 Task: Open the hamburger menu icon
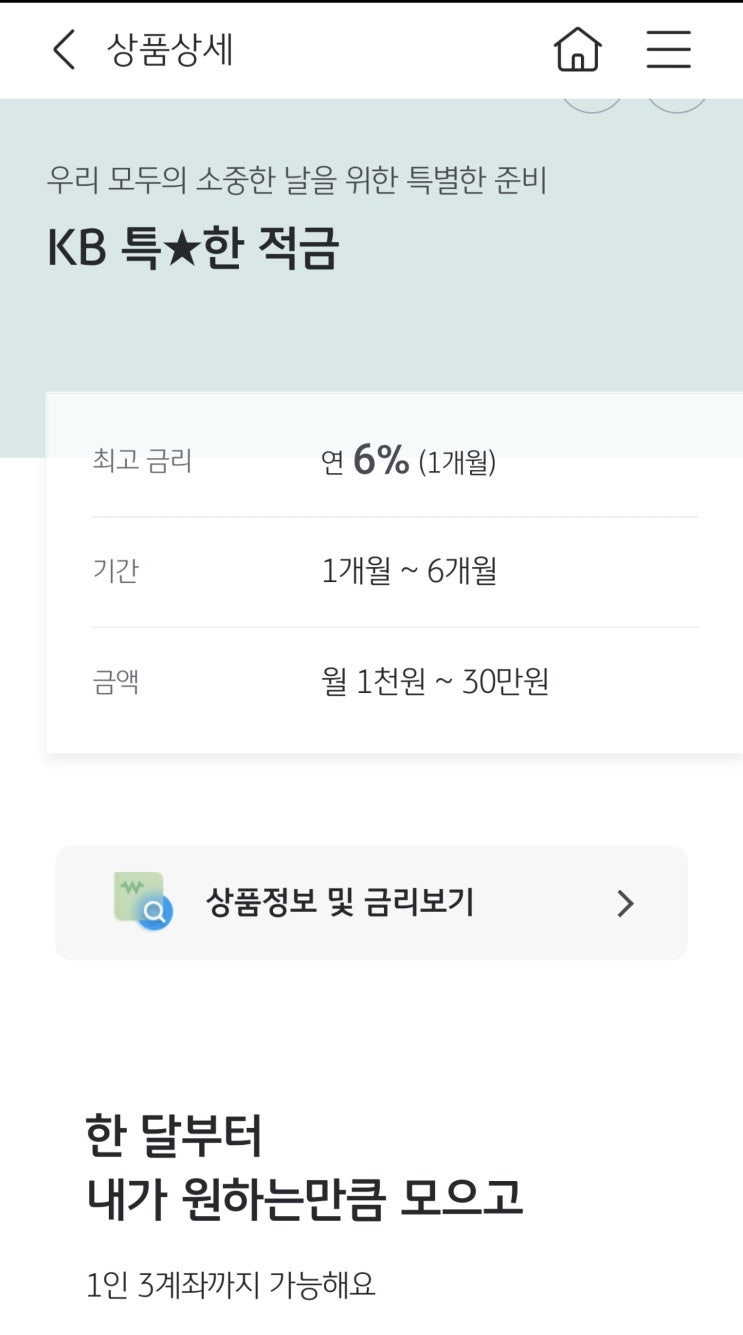(x=668, y=49)
